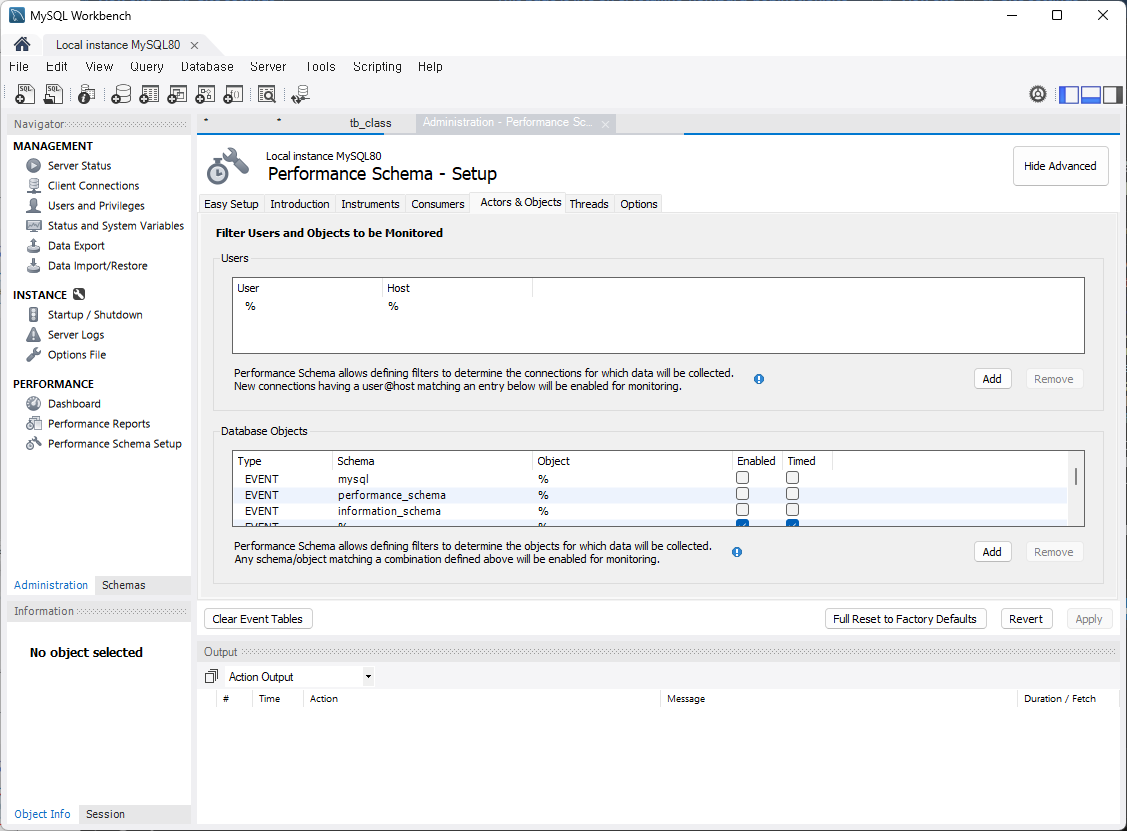This screenshot has width=1127, height=831.
Task: Toggle the bottom output panel icon
Action: point(1091,94)
